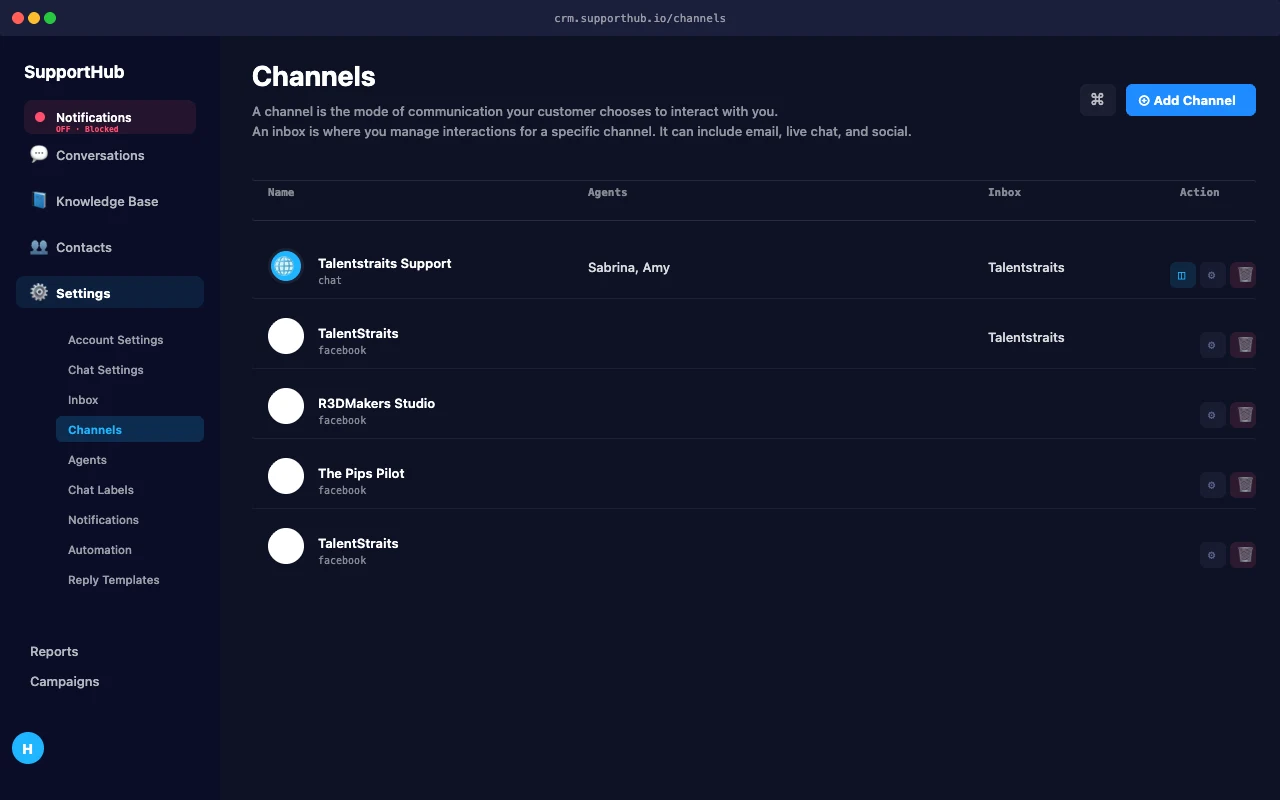Open the Campaigns link

pyautogui.click(x=65, y=681)
